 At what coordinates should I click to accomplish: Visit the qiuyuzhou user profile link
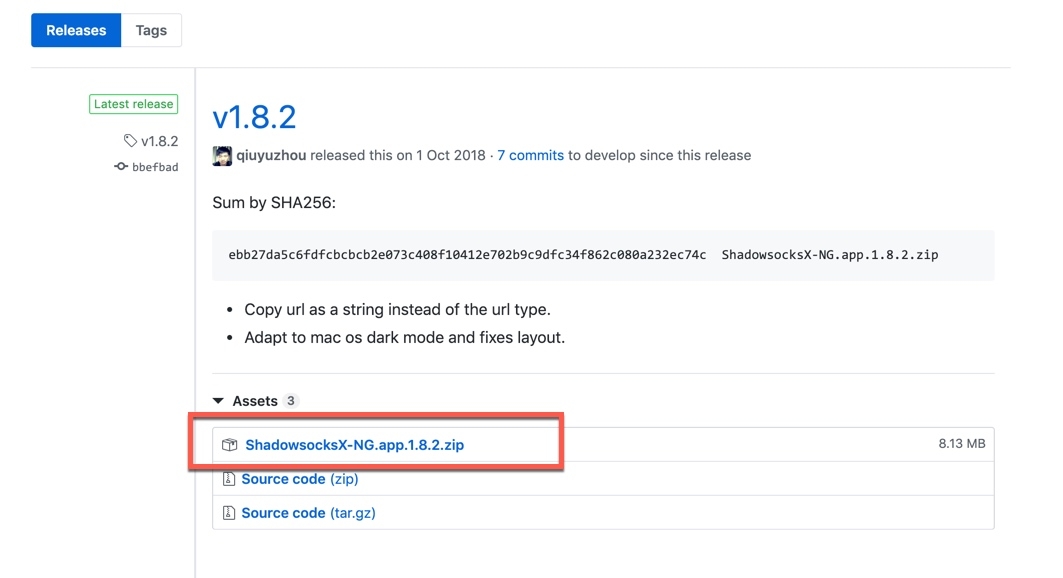[x=271, y=155]
